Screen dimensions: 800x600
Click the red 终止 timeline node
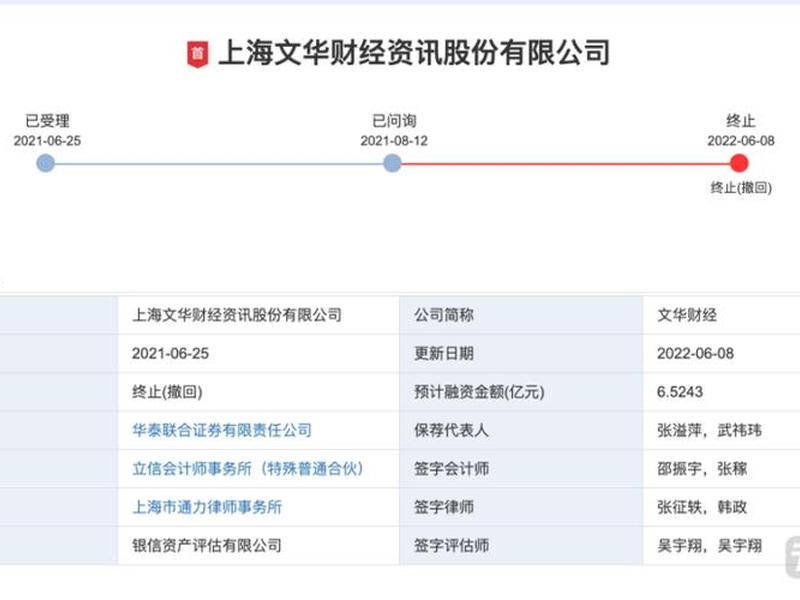click(739, 163)
